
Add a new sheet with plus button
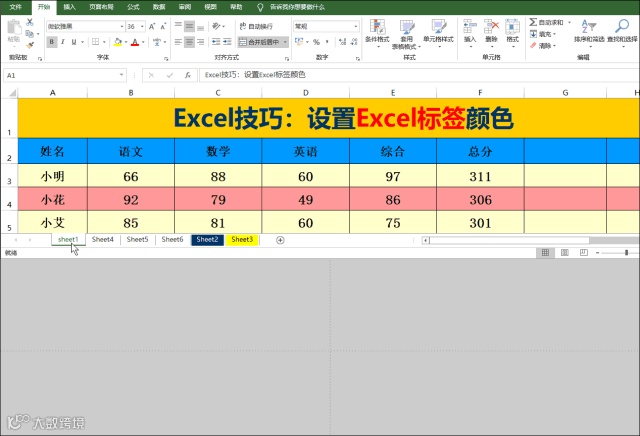[280, 240]
